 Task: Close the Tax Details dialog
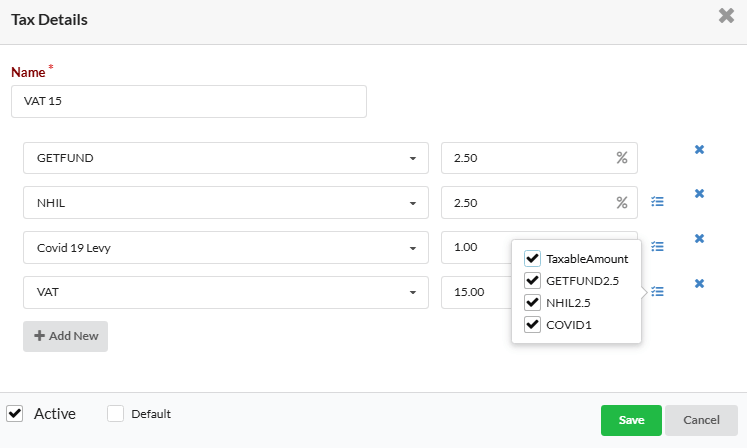(727, 16)
